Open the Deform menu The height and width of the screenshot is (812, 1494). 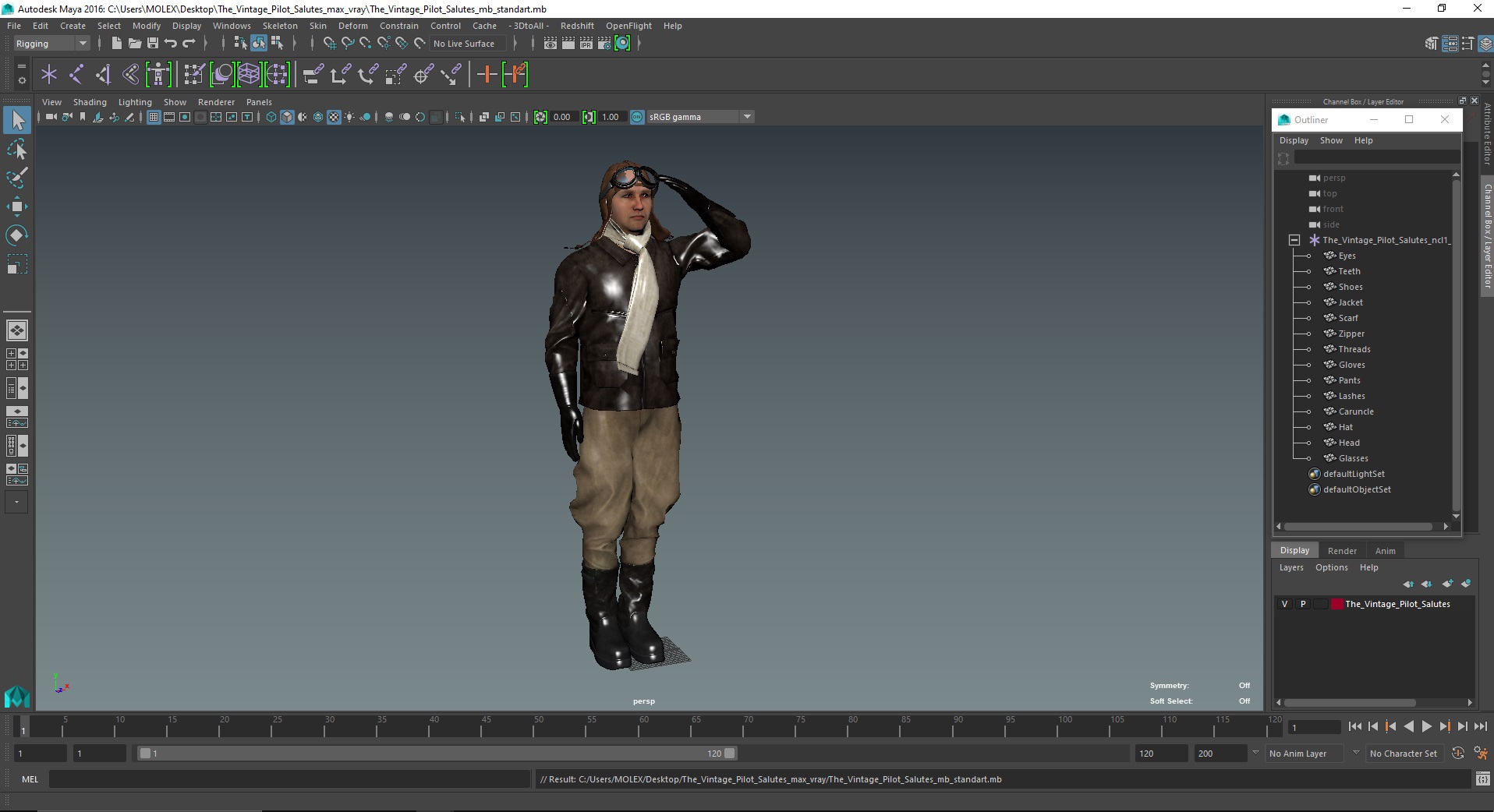[352, 26]
